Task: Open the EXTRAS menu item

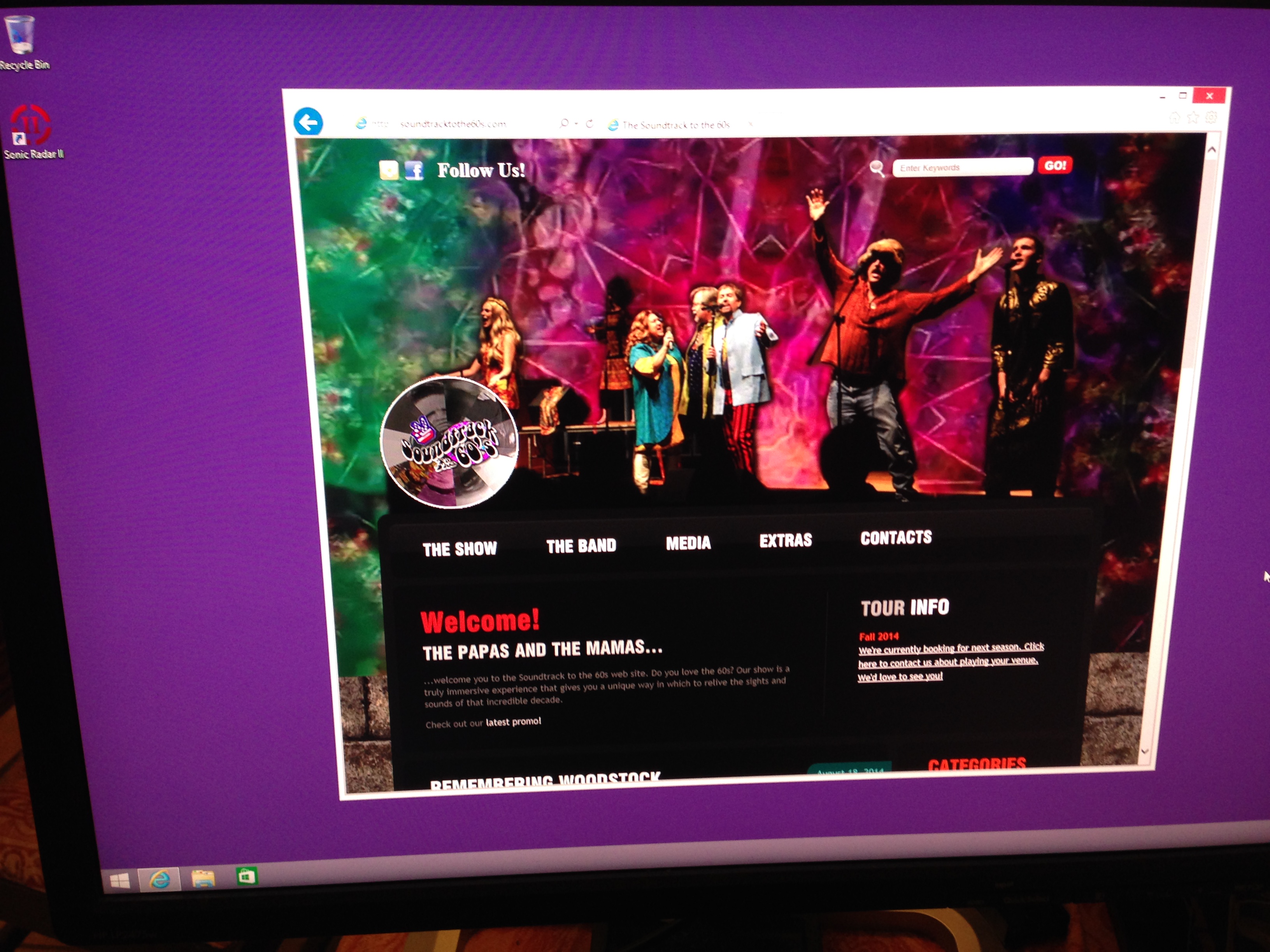Action: point(786,540)
